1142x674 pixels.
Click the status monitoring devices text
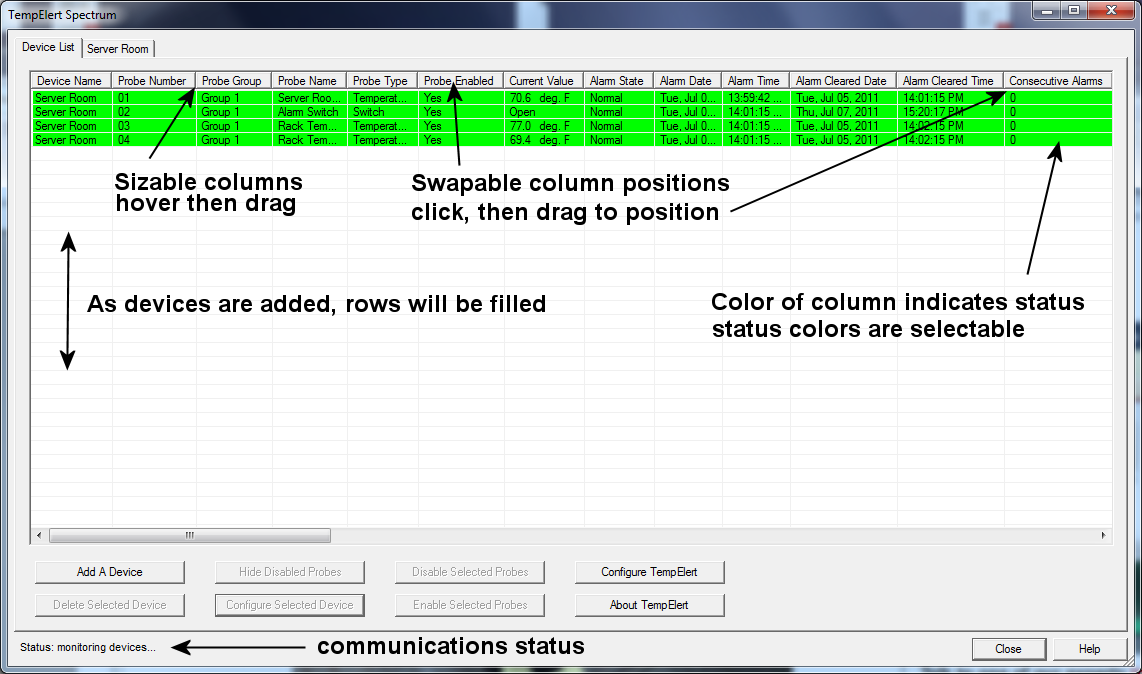pos(88,647)
